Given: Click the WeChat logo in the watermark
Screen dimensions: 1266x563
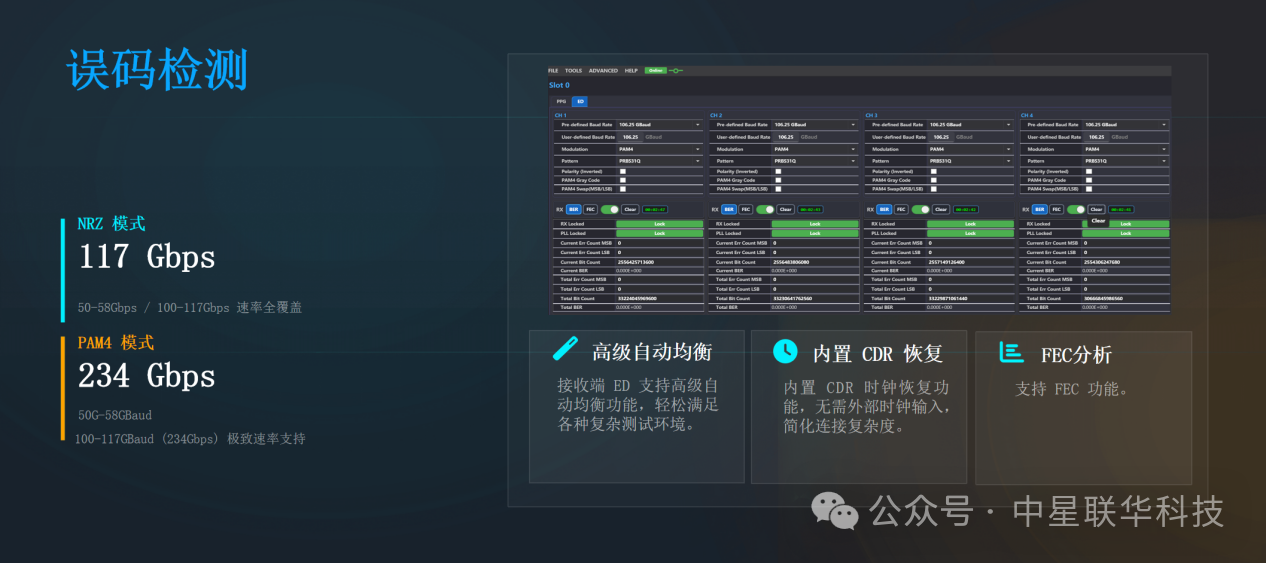Looking at the screenshot, I should 834,511.
